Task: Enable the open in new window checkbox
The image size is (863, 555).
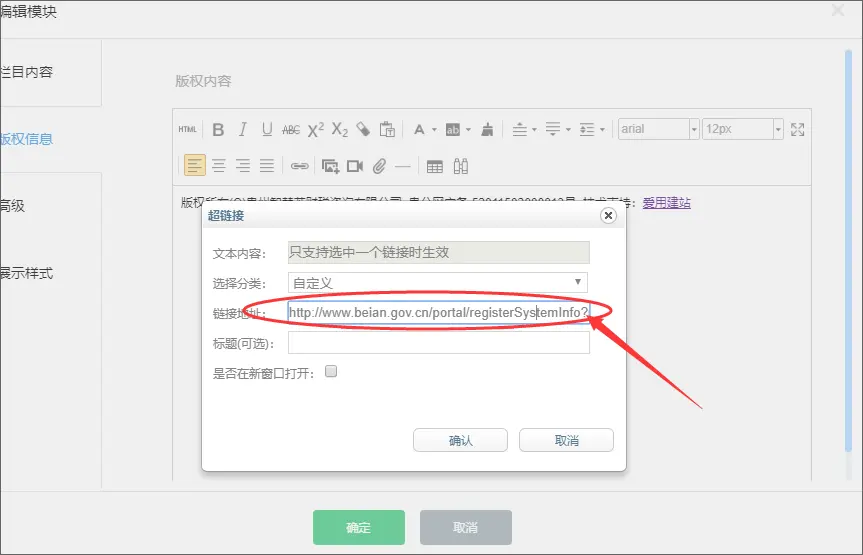Action: [331, 372]
